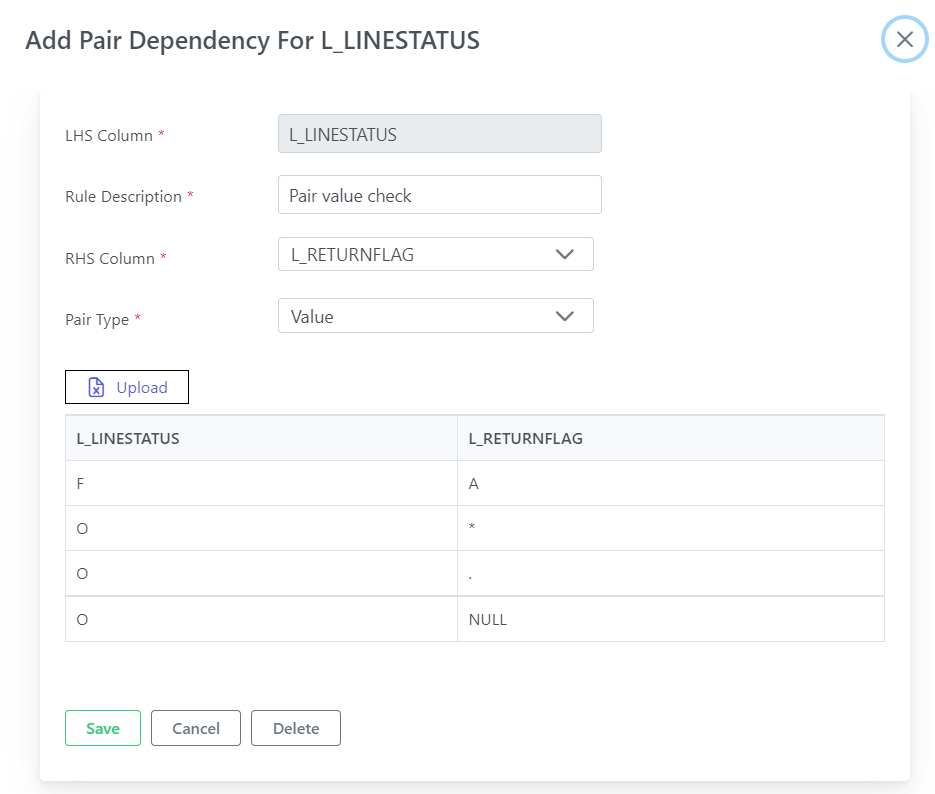Select the asterisk value cell
The width and height of the screenshot is (935, 794).
(x=671, y=528)
